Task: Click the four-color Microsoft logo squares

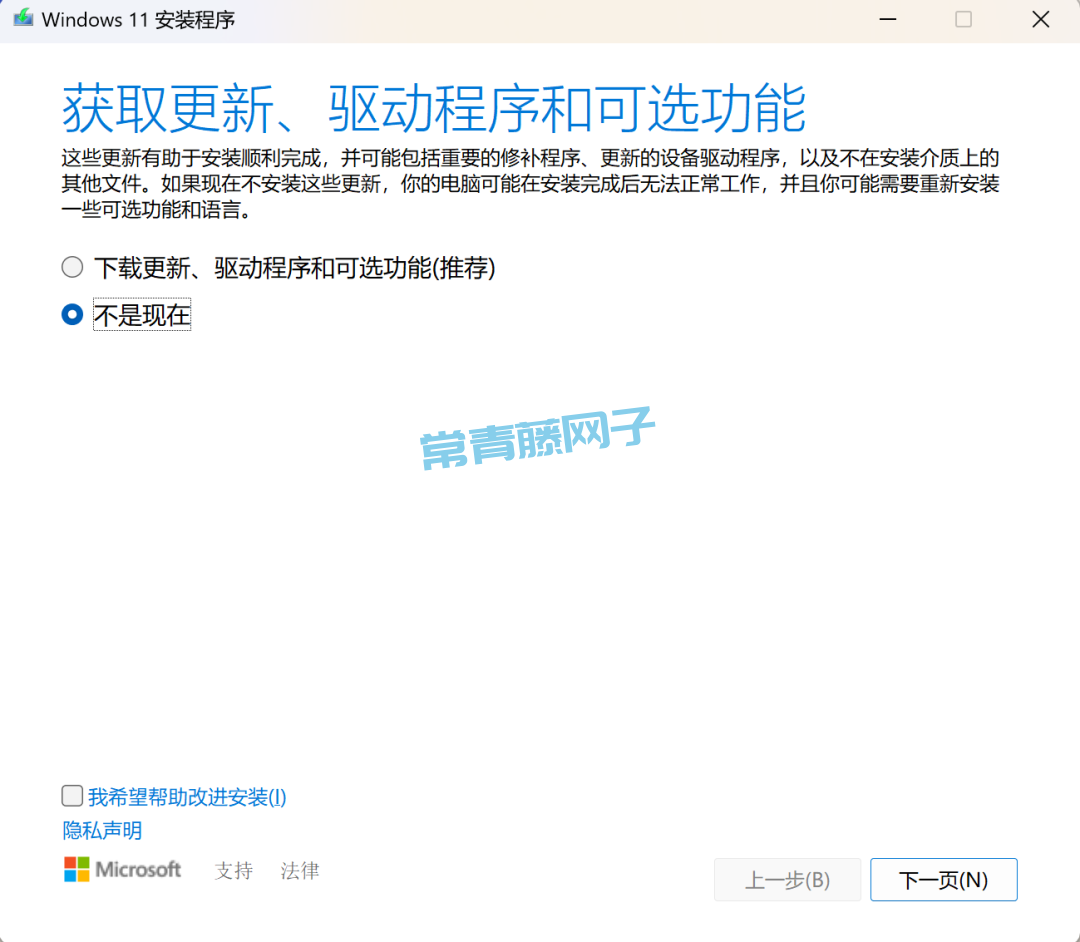Action: click(x=77, y=869)
